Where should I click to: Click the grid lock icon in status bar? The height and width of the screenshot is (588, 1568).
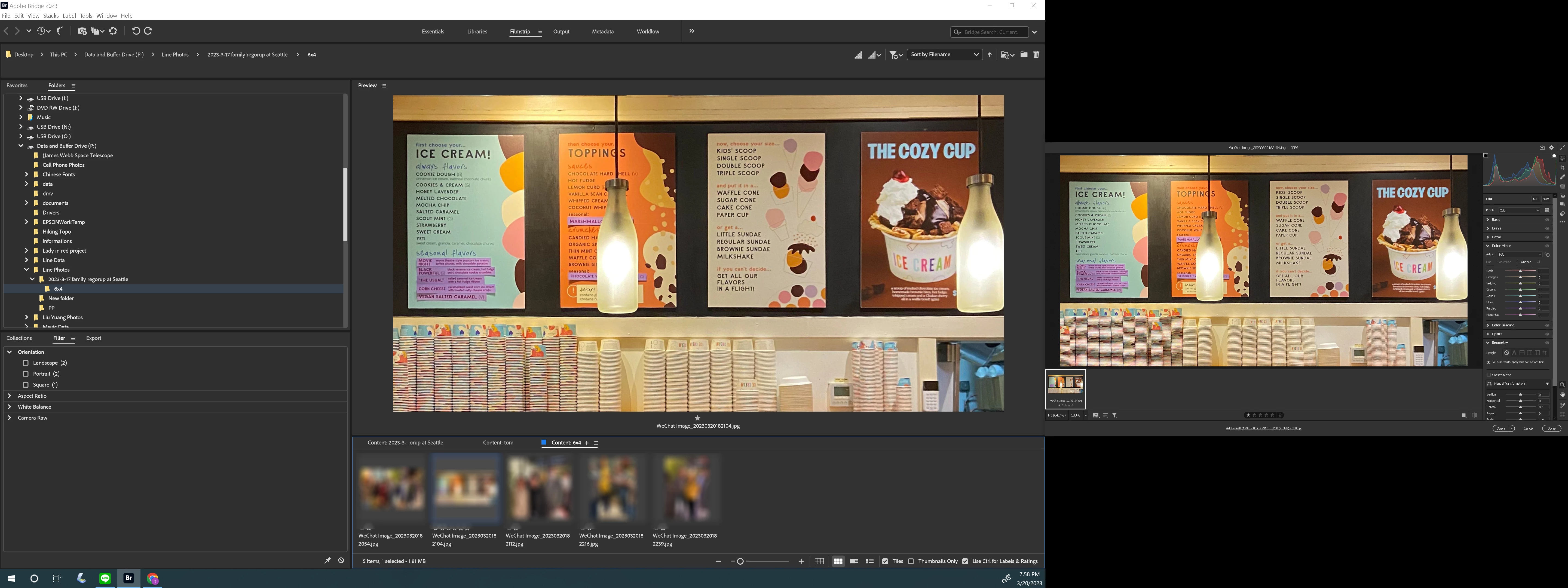(819, 561)
